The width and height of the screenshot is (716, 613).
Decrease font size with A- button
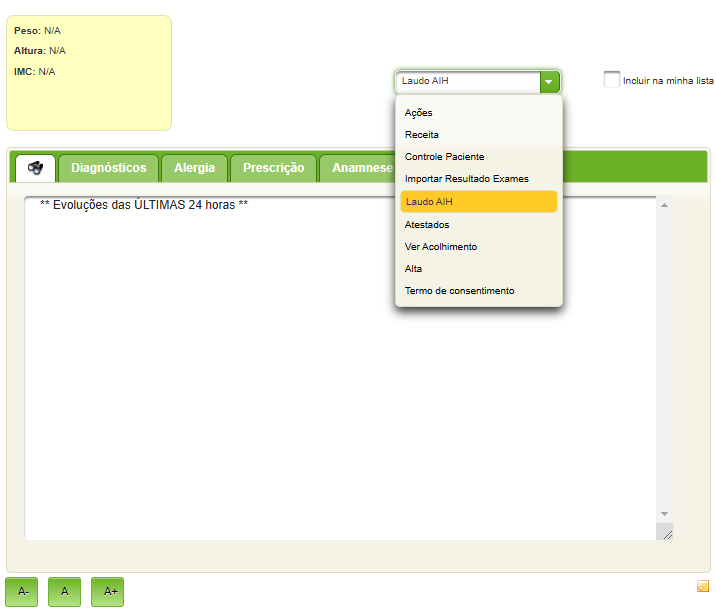[x=21, y=592]
